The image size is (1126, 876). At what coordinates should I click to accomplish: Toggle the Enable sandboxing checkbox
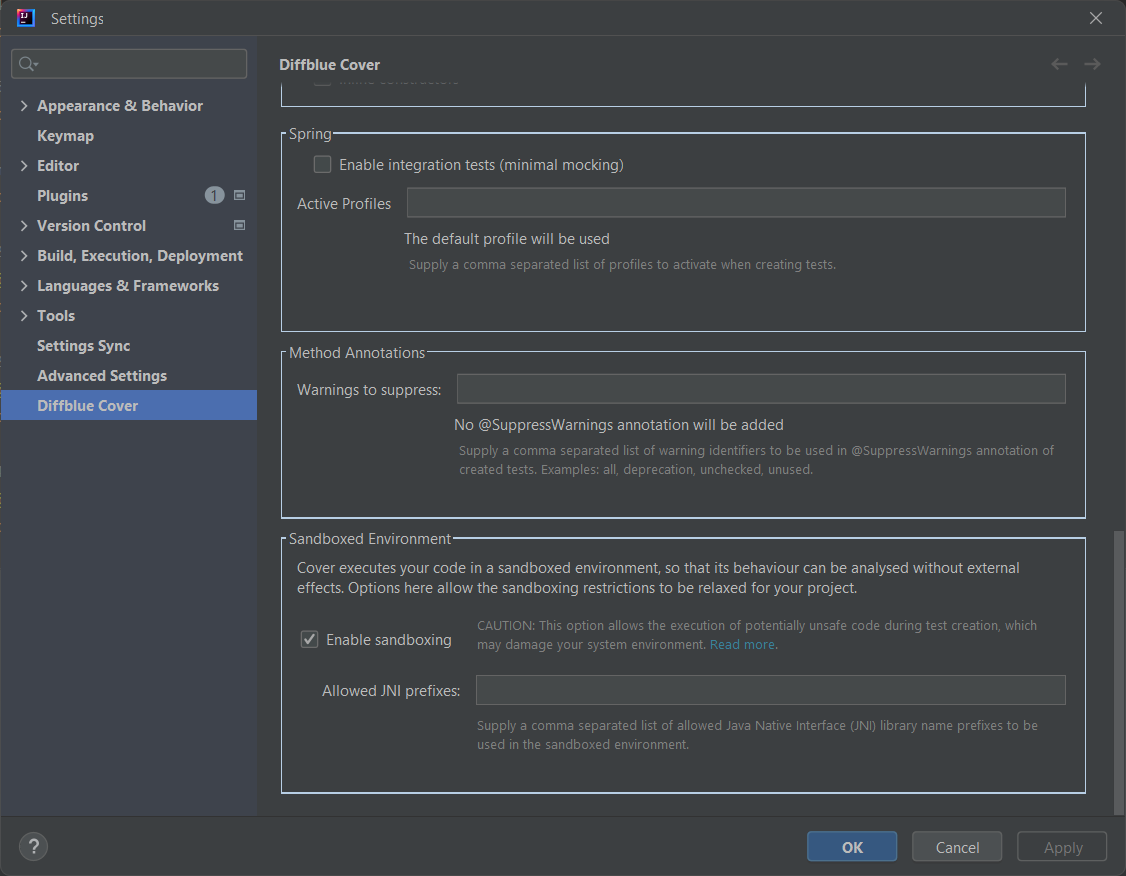point(310,639)
